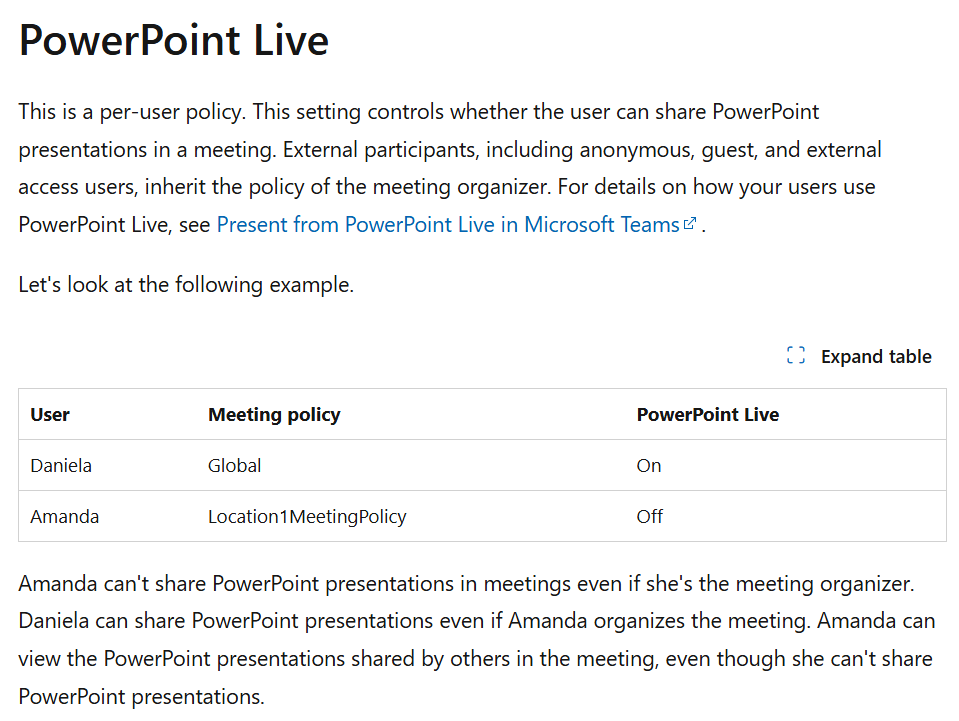Click the Amanda table cell

click(x=65, y=517)
